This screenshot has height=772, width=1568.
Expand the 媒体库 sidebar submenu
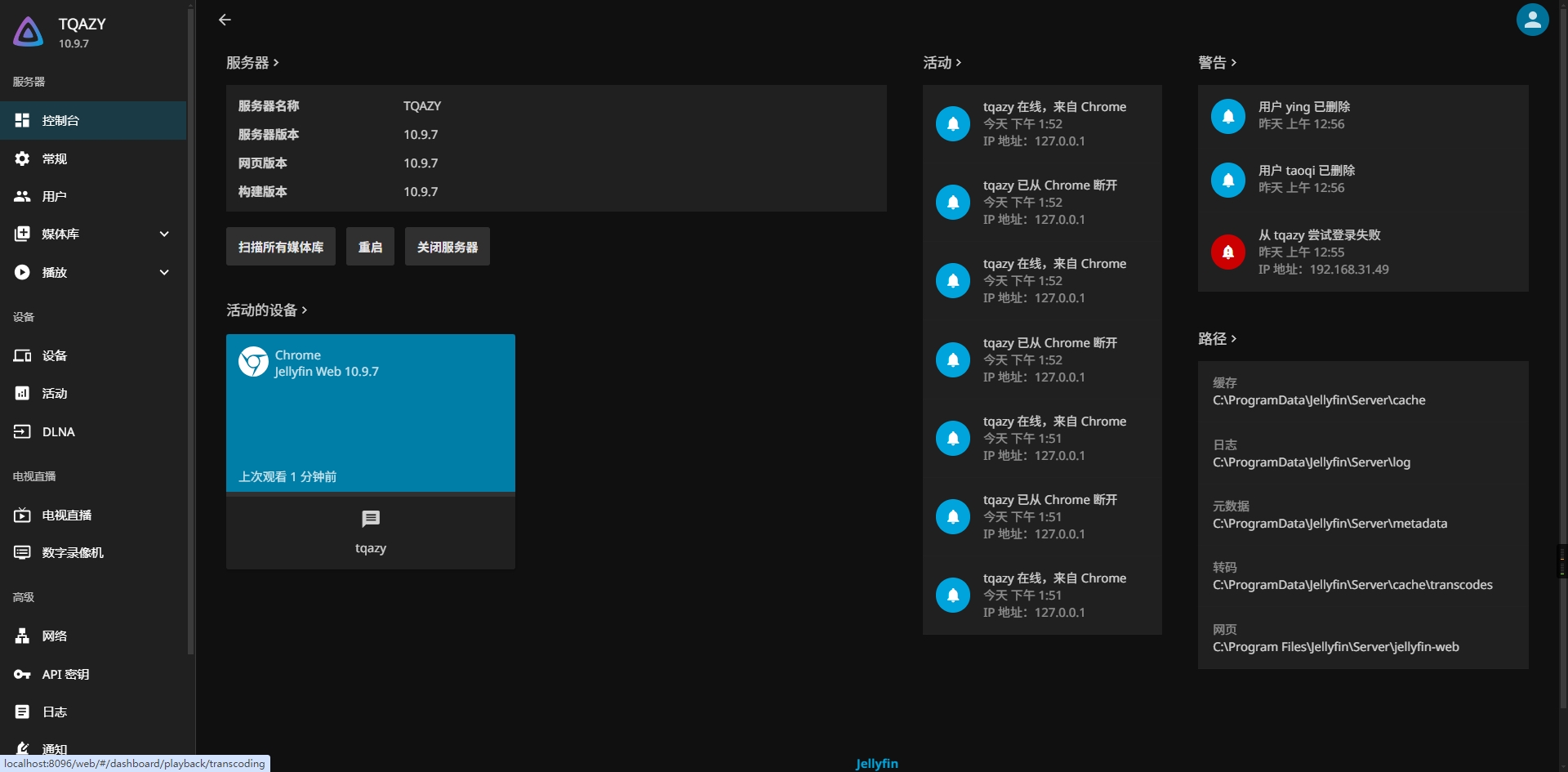[164, 234]
